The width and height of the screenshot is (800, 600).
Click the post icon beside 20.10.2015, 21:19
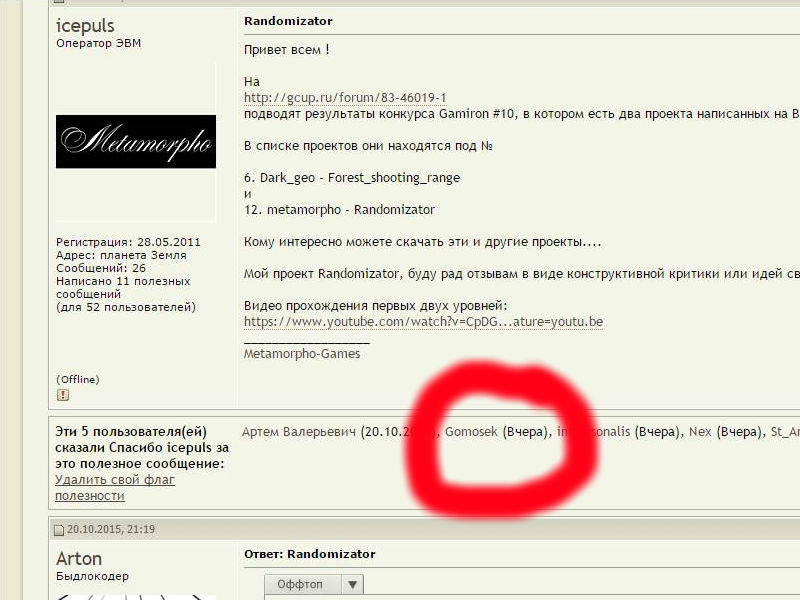click(58, 530)
